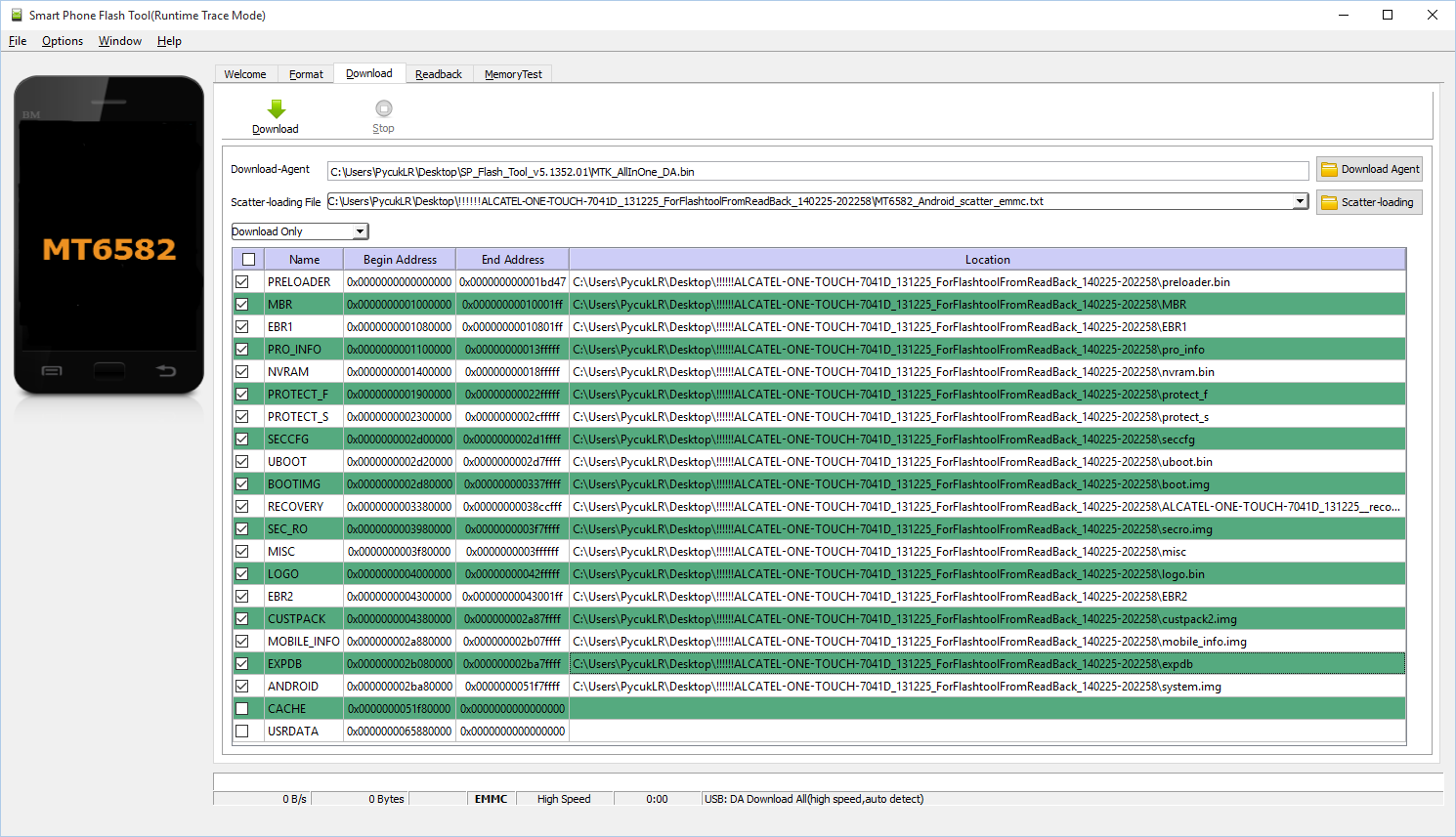Viewport: 1456px width, 837px height.
Task: Click the Scatter-loading folder button
Action: click(1368, 202)
